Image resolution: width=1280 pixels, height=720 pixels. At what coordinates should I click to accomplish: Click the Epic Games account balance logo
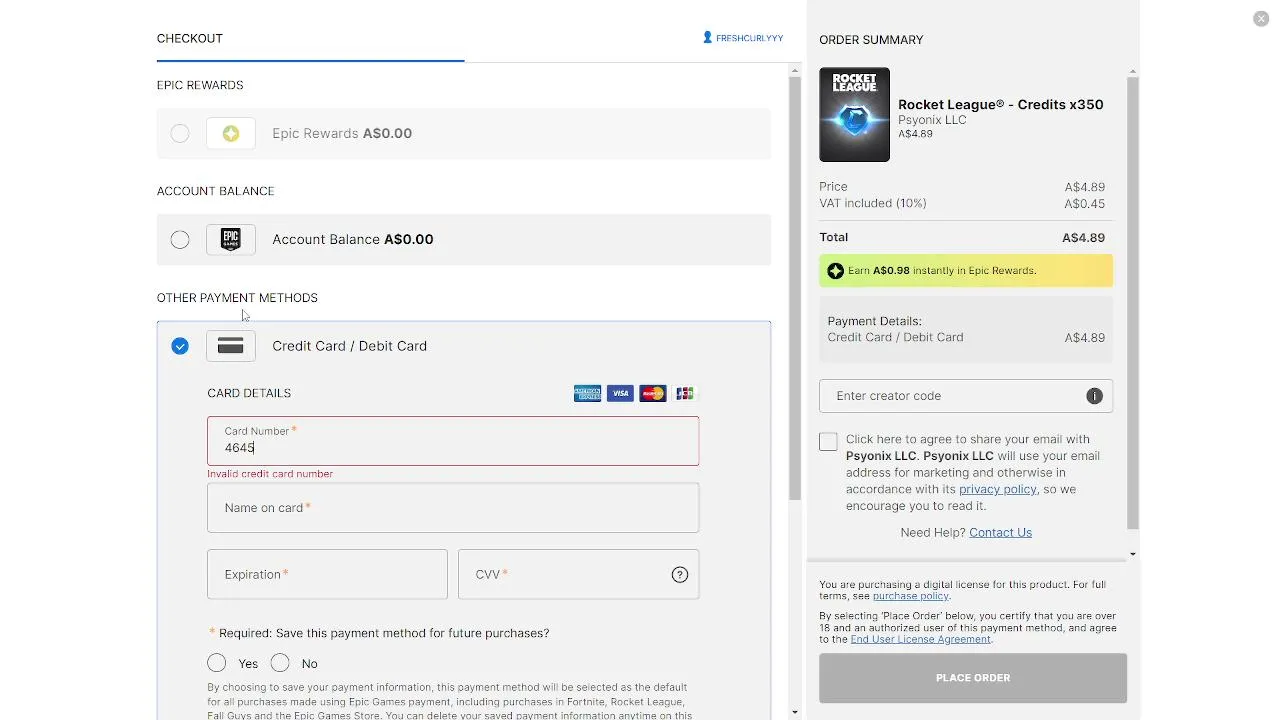(x=231, y=240)
